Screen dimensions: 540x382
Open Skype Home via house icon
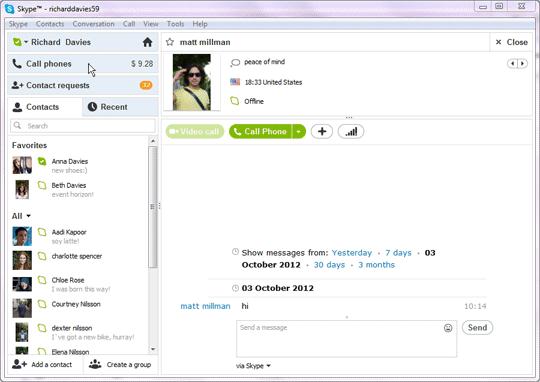point(147,42)
